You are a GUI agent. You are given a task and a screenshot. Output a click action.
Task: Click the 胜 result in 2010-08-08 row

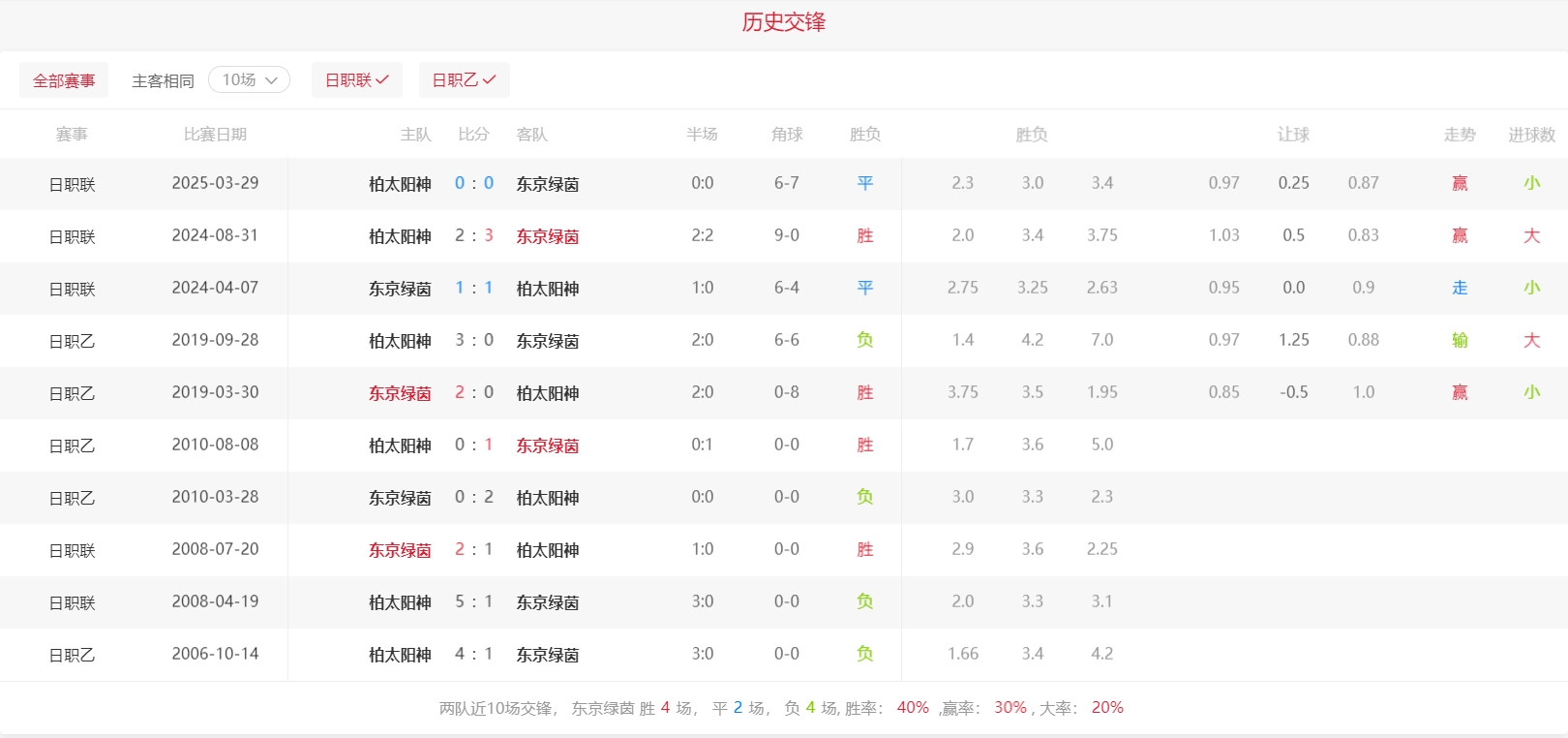864,445
